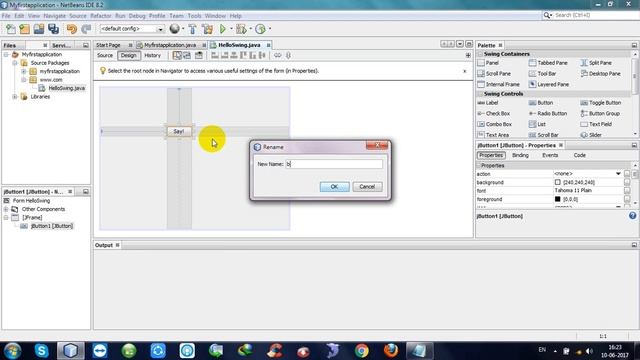Expand Other Components in Navigator

6,209
